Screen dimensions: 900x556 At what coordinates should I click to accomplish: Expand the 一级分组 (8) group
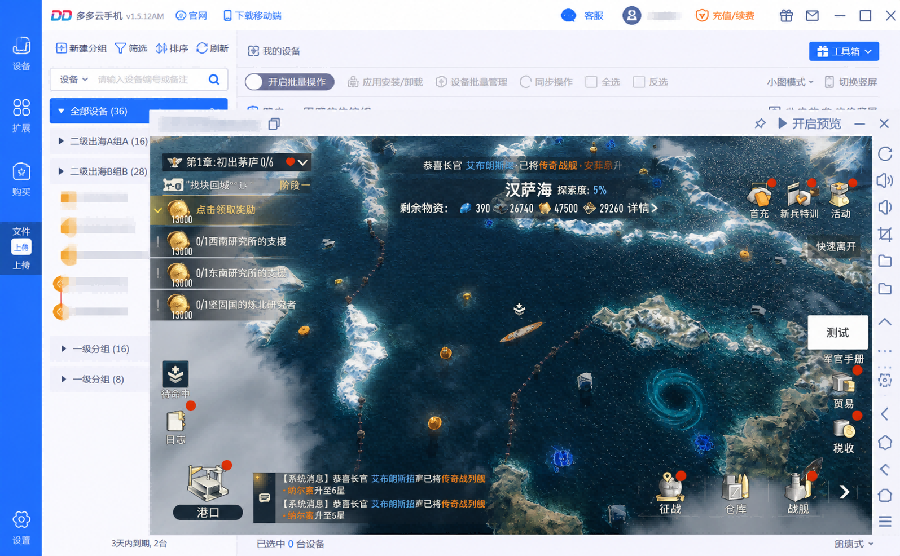pyautogui.click(x=63, y=379)
